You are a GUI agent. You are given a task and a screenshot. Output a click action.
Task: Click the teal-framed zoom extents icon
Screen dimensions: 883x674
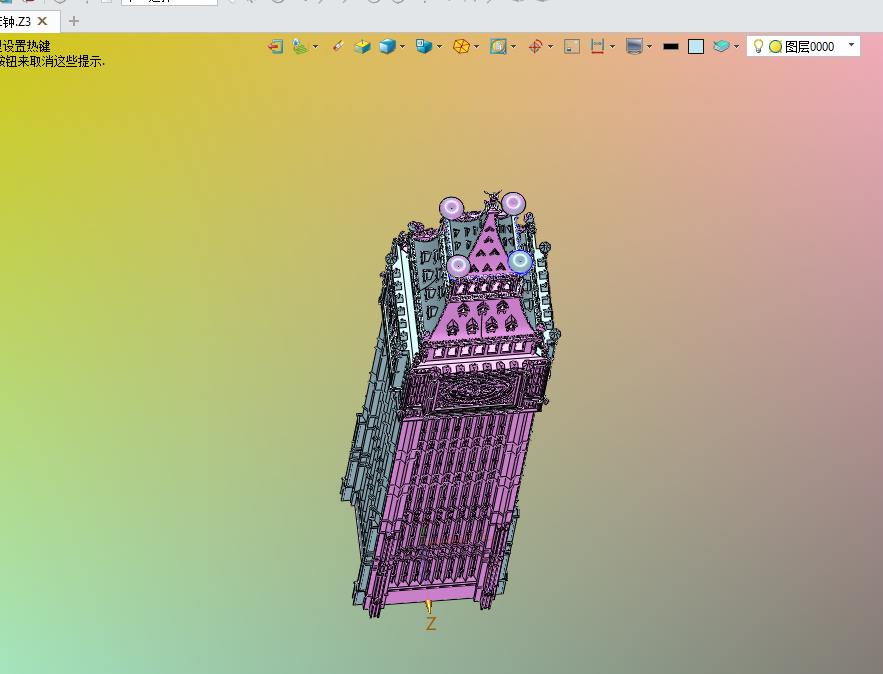pos(498,46)
